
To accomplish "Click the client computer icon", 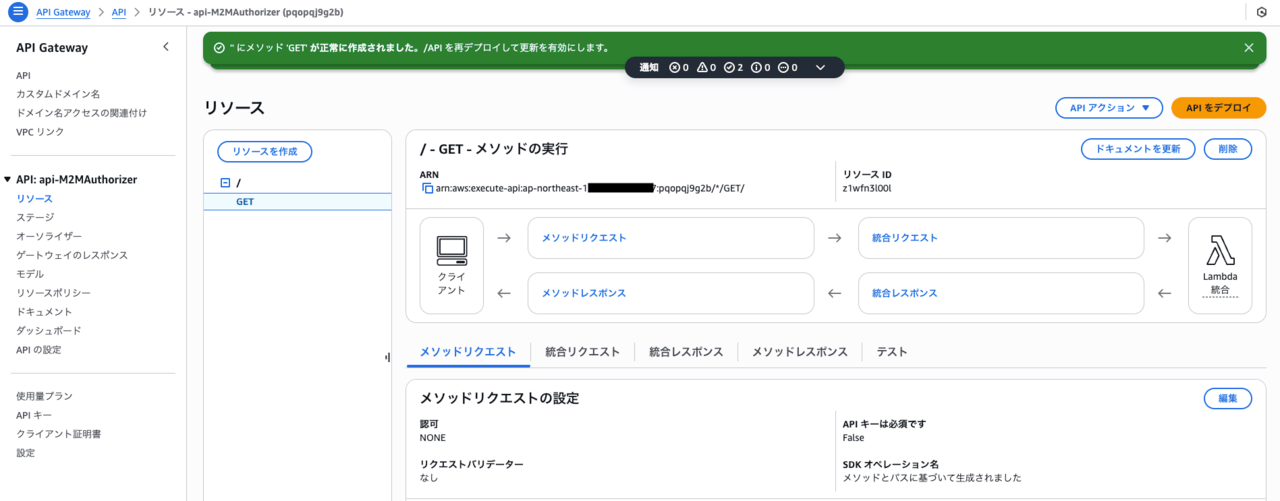I will tap(452, 250).
